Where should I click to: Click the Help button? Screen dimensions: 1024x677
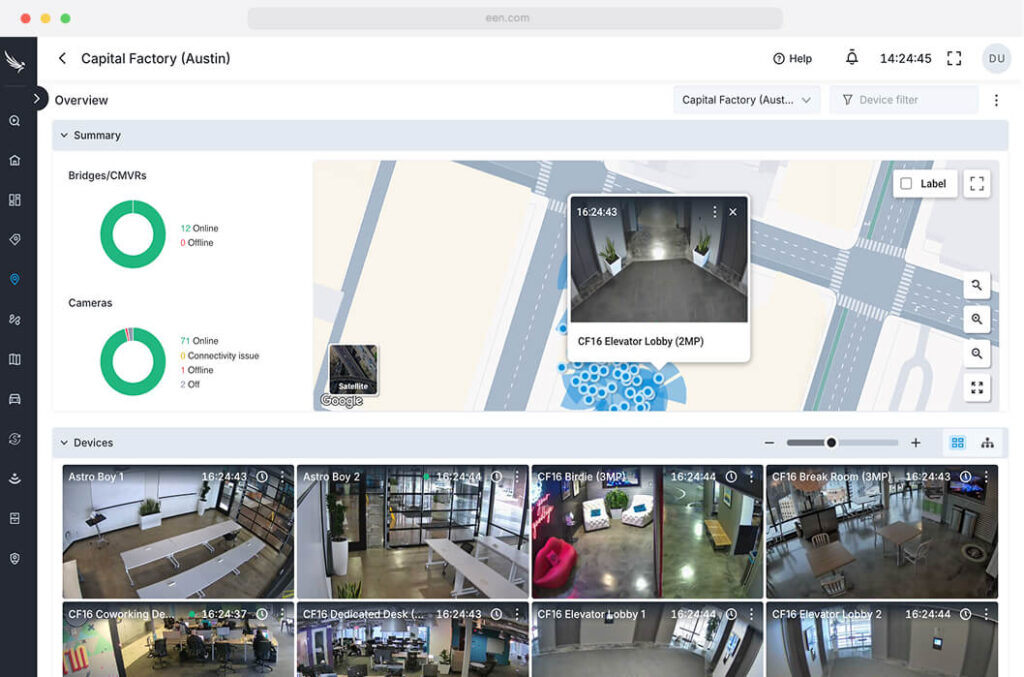click(x=792, y=59)
